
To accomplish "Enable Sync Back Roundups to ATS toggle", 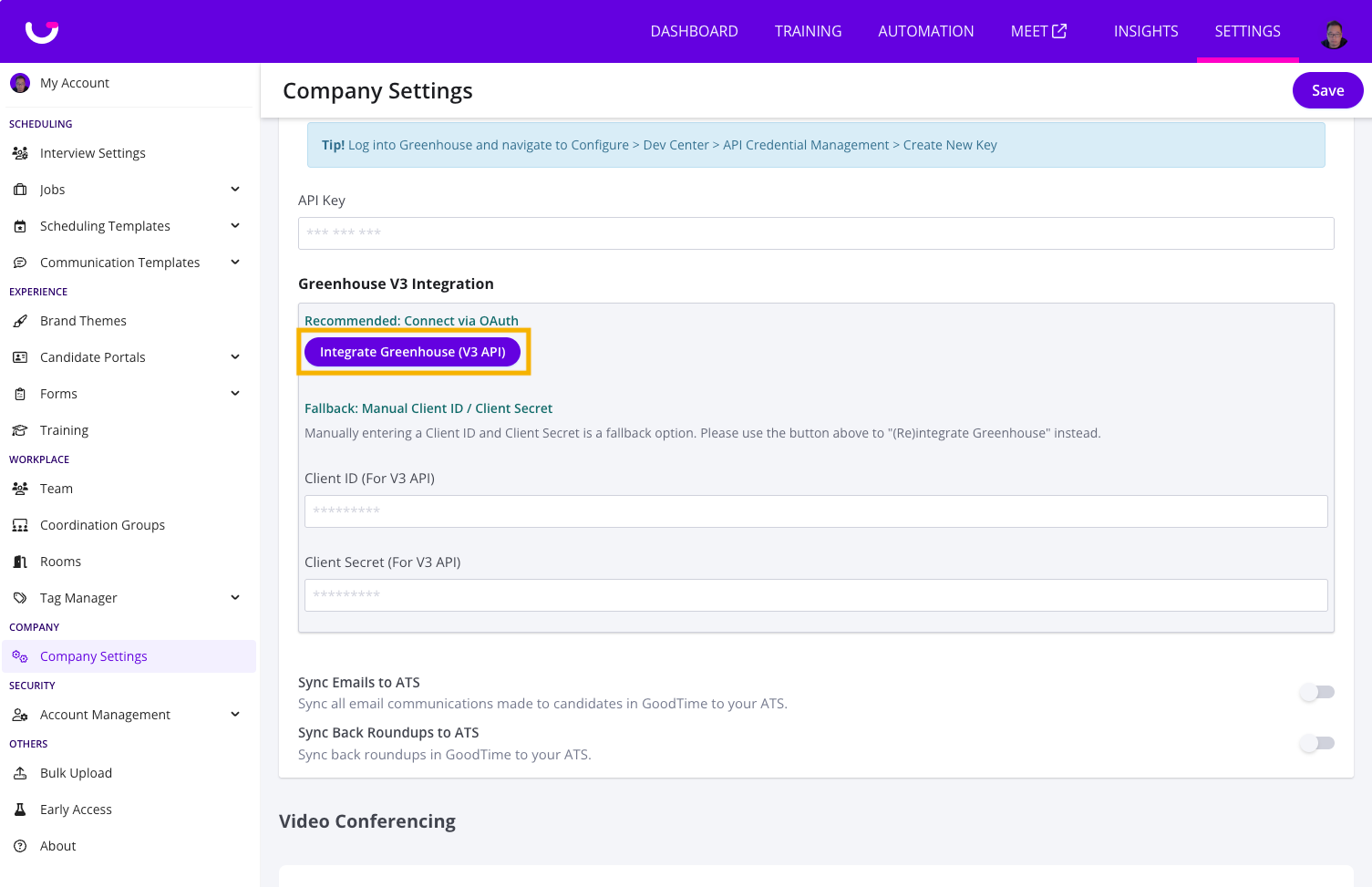I will tap(1317, 743).
